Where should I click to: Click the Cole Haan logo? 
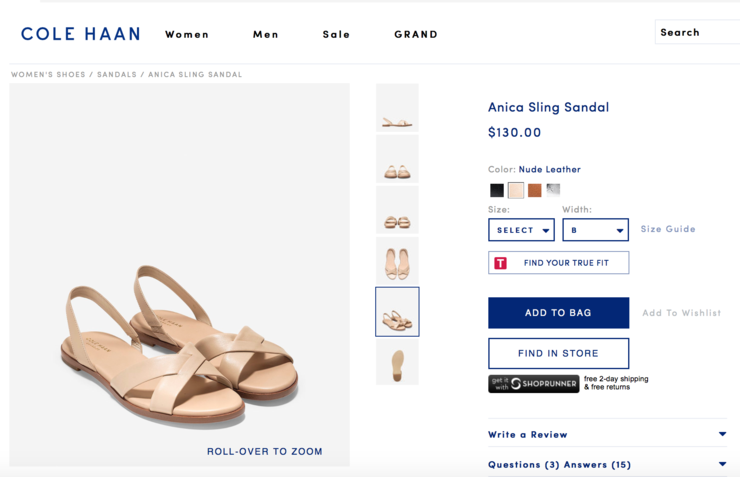pos(80,34)
